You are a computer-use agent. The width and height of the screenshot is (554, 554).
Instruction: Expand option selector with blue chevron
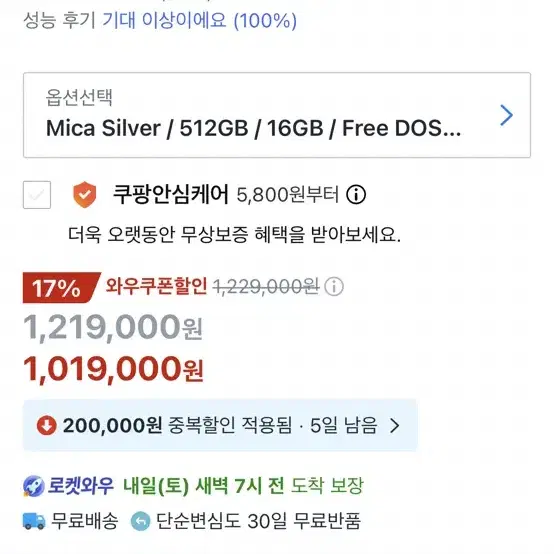tap(506, 115)
